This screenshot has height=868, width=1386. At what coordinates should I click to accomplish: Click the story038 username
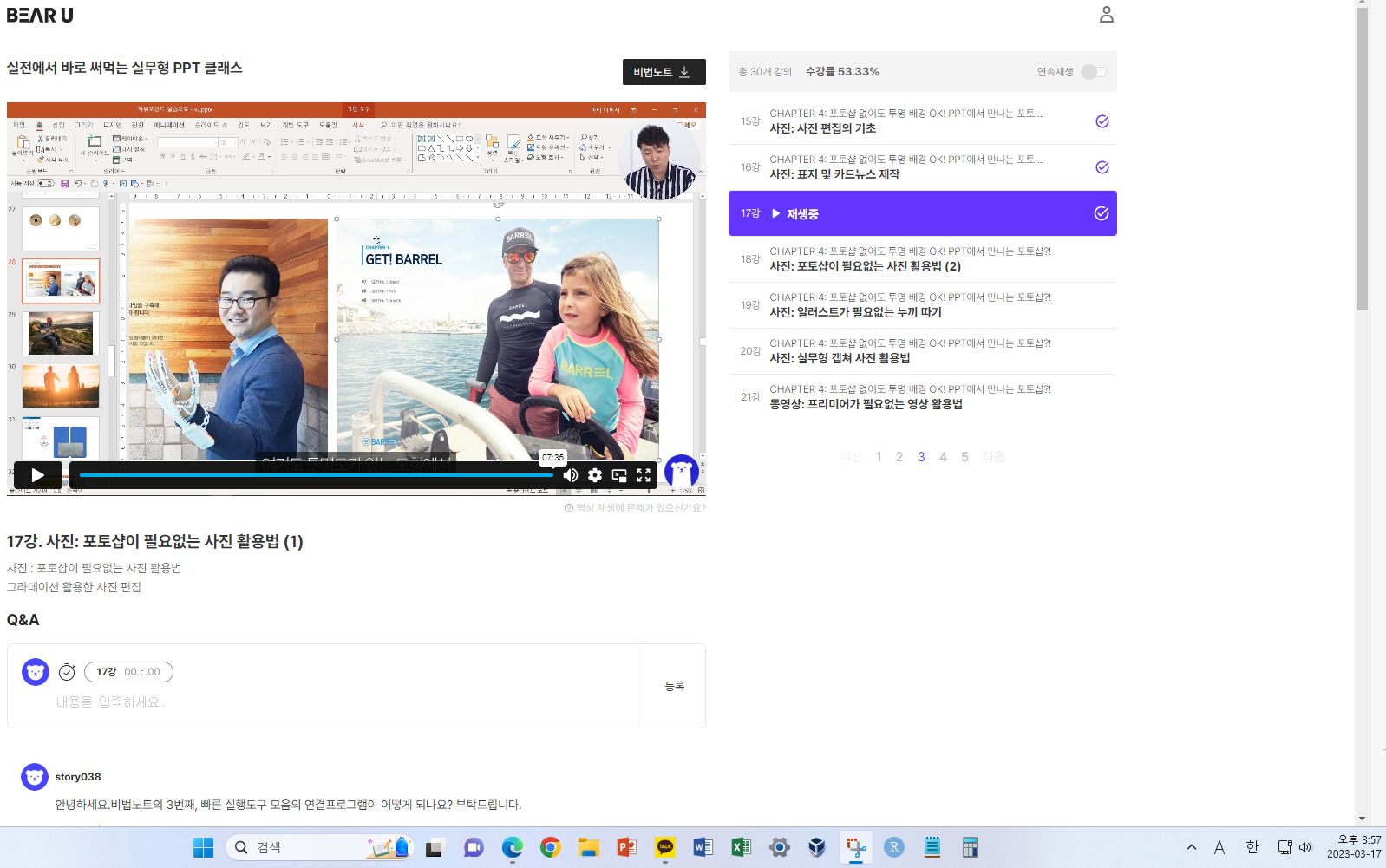tap(78, 777)
